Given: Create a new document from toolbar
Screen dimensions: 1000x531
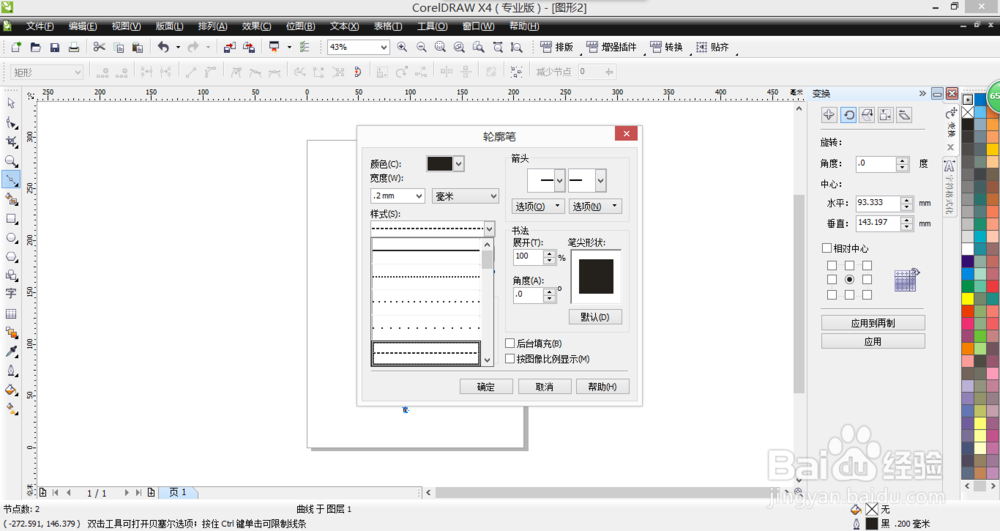Looking at the screenshot, I should [x=16, y=47].
